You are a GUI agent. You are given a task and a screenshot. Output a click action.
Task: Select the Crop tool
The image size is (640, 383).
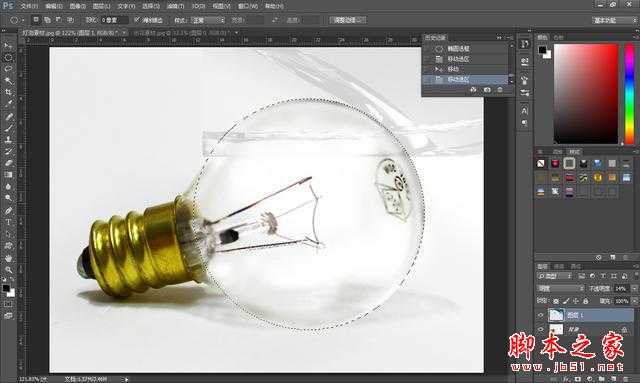[8, 92]
